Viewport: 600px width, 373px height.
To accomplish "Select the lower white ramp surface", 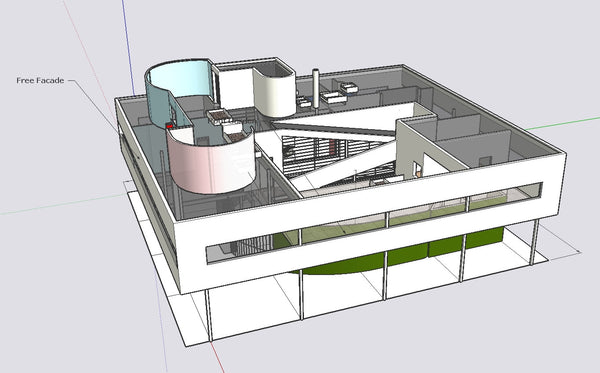I will click(x=344, y=165).
